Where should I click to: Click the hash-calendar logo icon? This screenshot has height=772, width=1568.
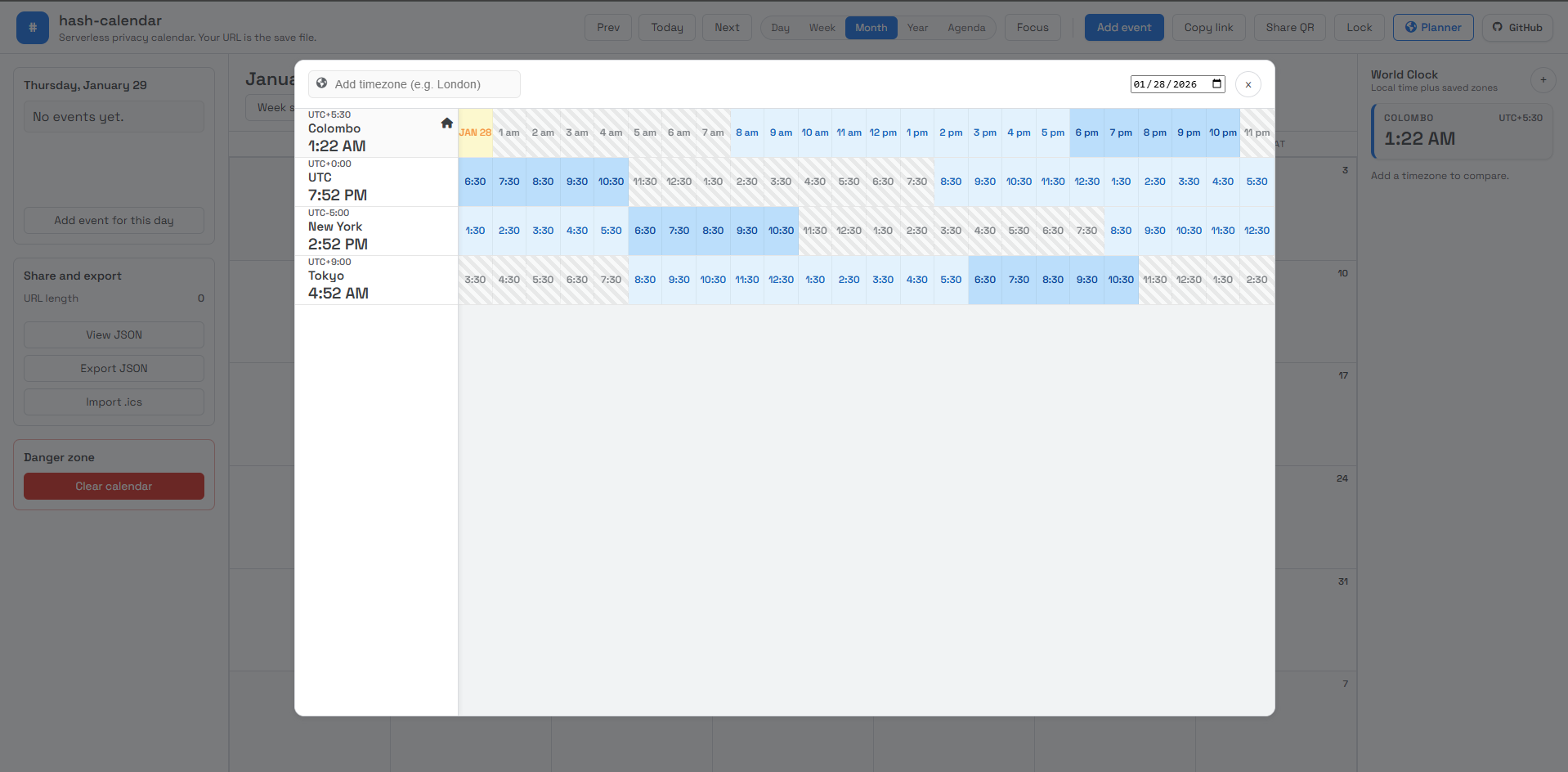33,28
